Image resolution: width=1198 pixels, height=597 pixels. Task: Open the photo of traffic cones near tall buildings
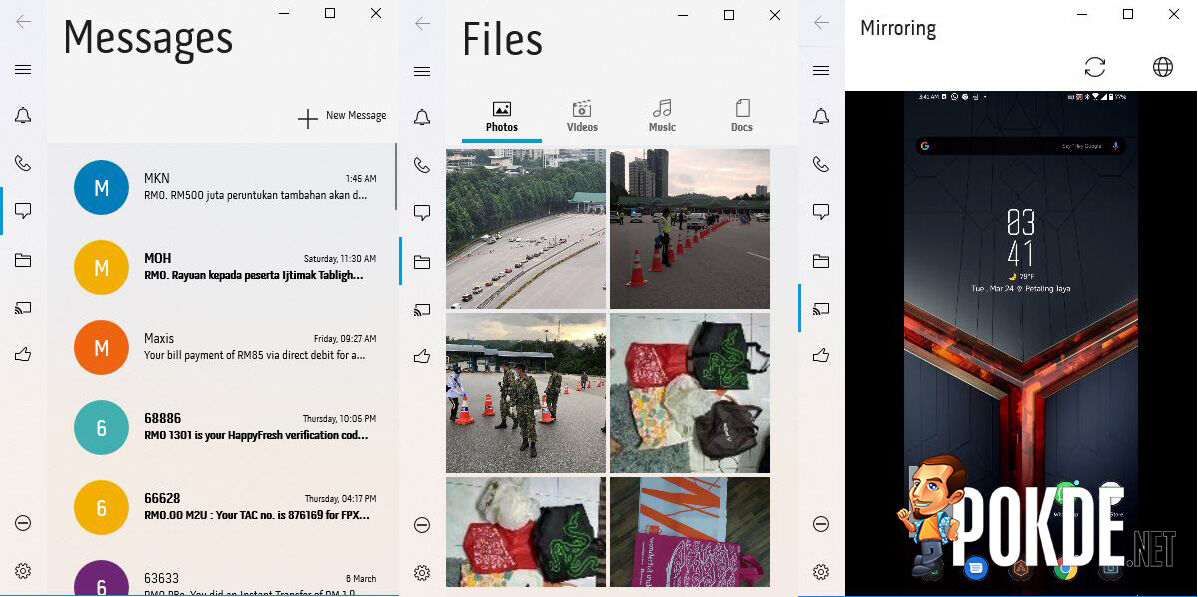[x=690, y=229]
